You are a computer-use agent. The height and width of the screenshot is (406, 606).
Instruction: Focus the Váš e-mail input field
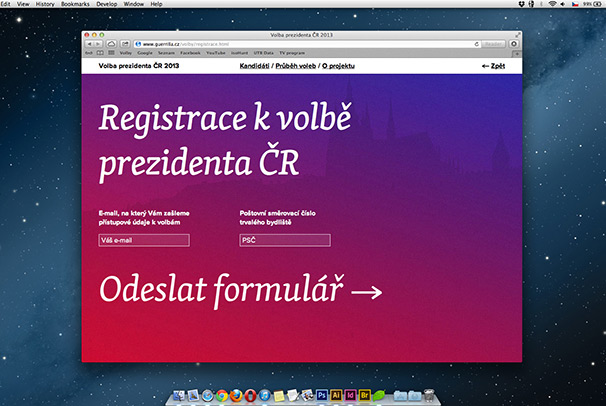pyautogui.click(x=143, y=240)
